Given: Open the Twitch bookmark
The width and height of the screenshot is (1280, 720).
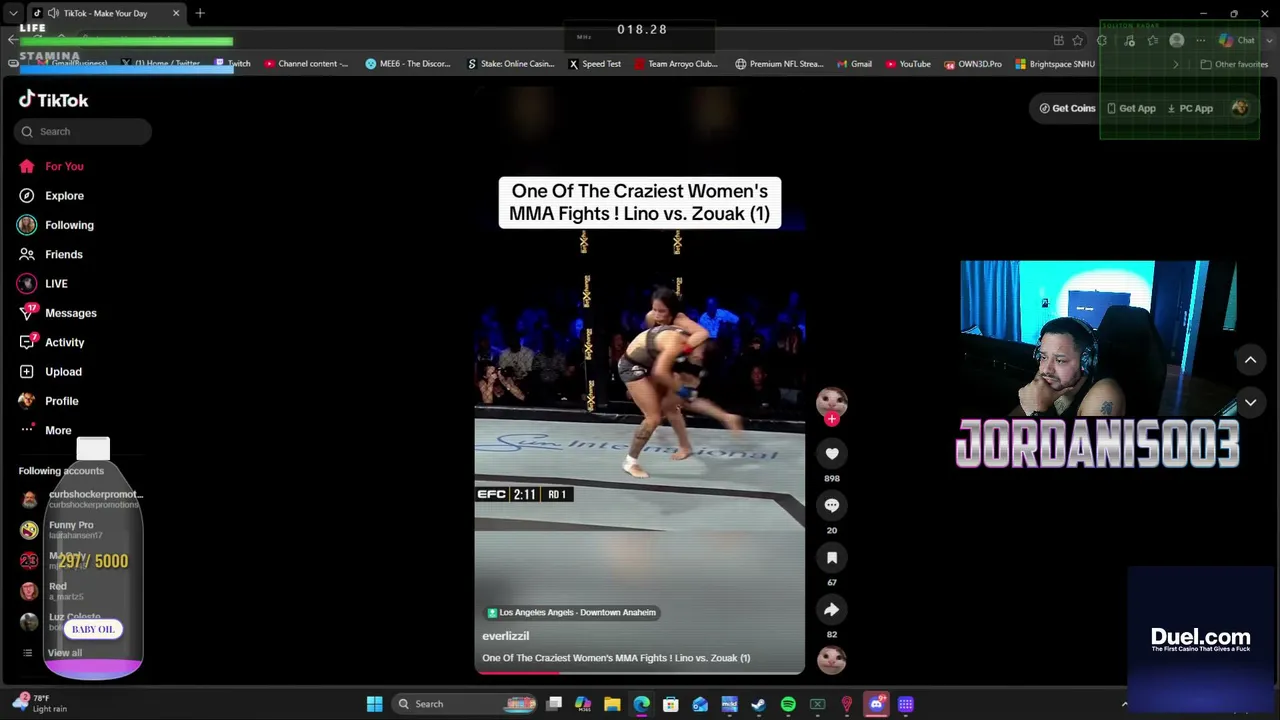Looking at the screenshot, I should [233, 64].
